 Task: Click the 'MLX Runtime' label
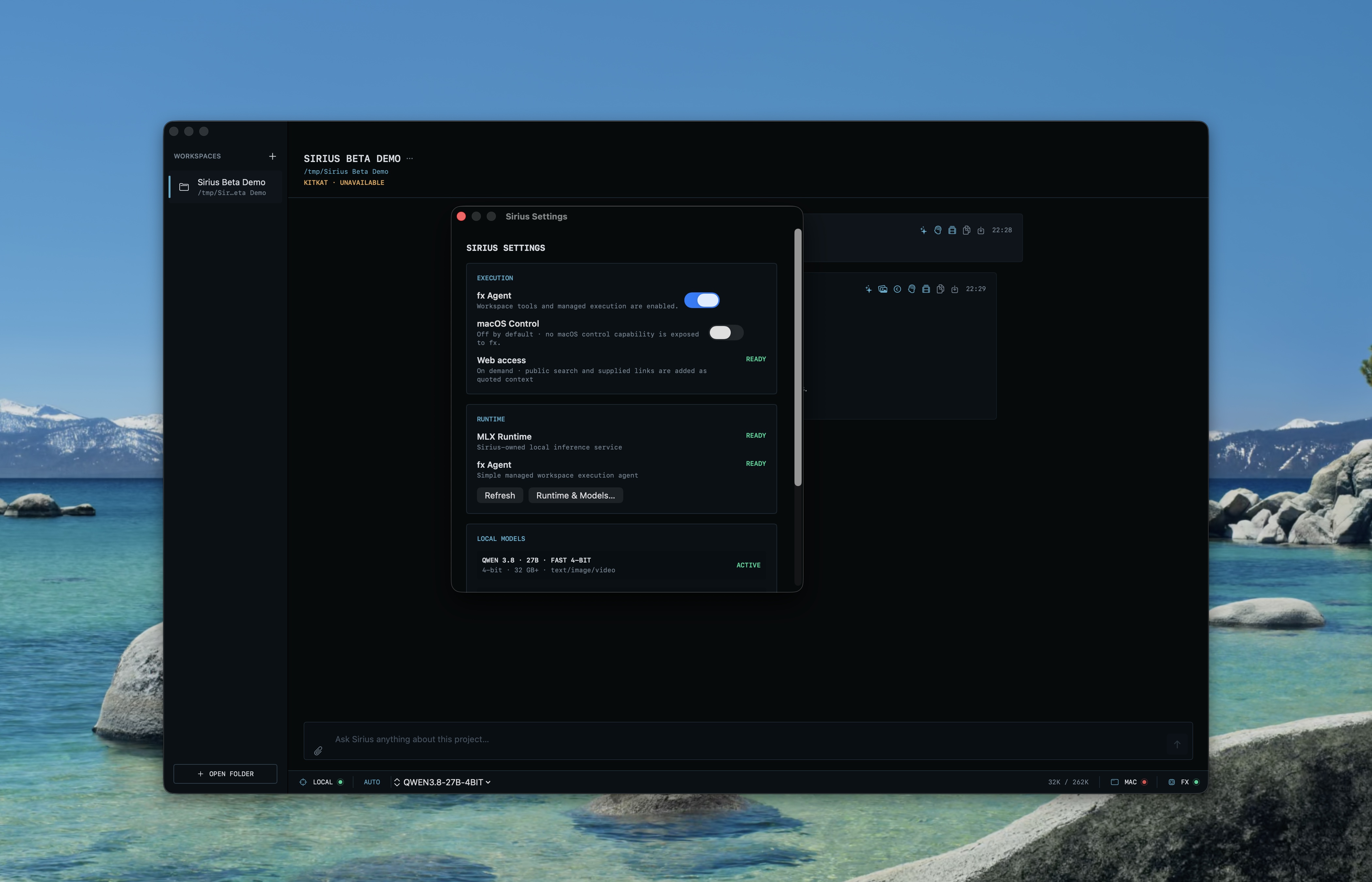click(504, 437)
